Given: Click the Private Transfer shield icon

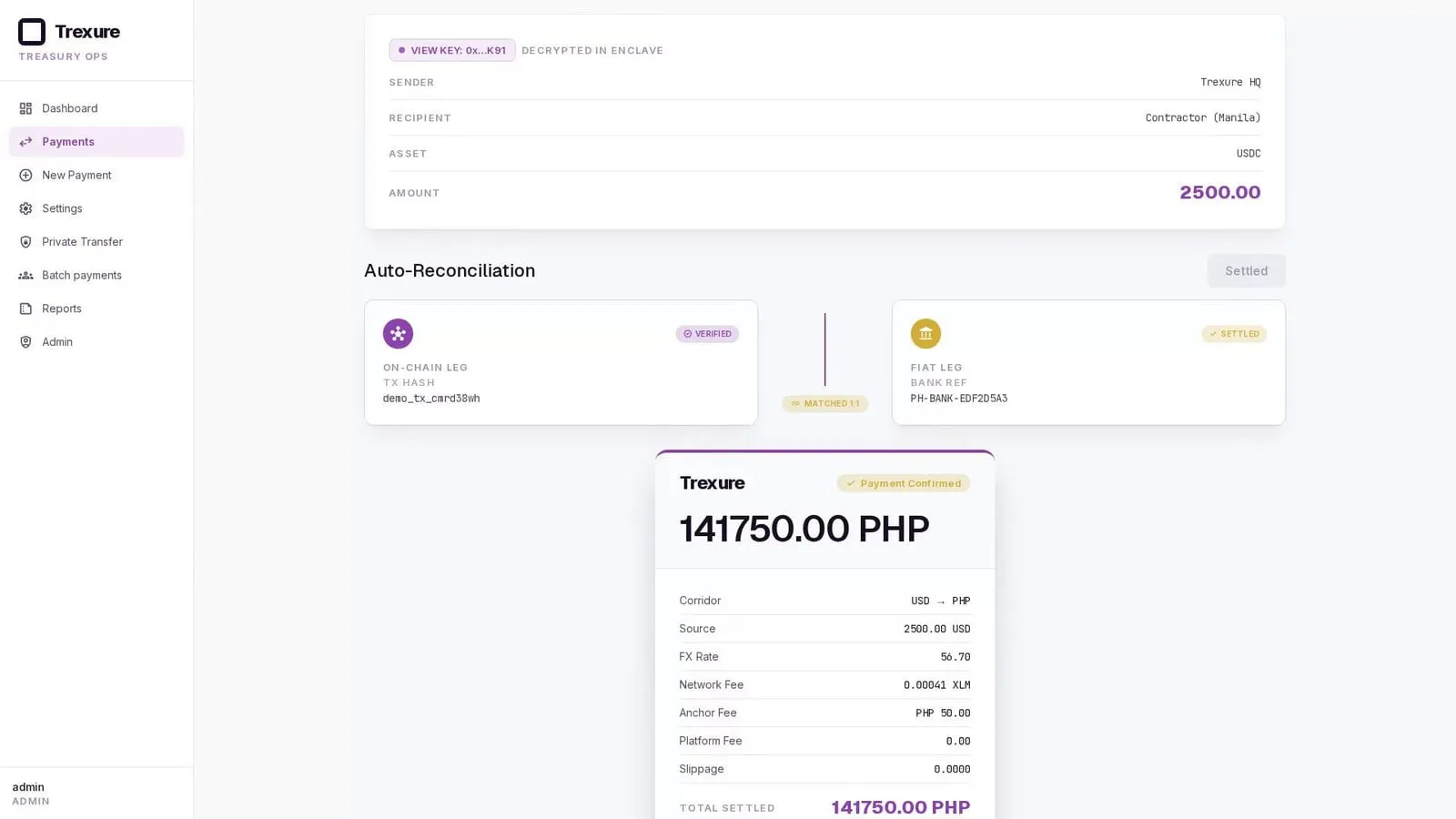Looking at the screenshot, I should [x=25, y=242].
